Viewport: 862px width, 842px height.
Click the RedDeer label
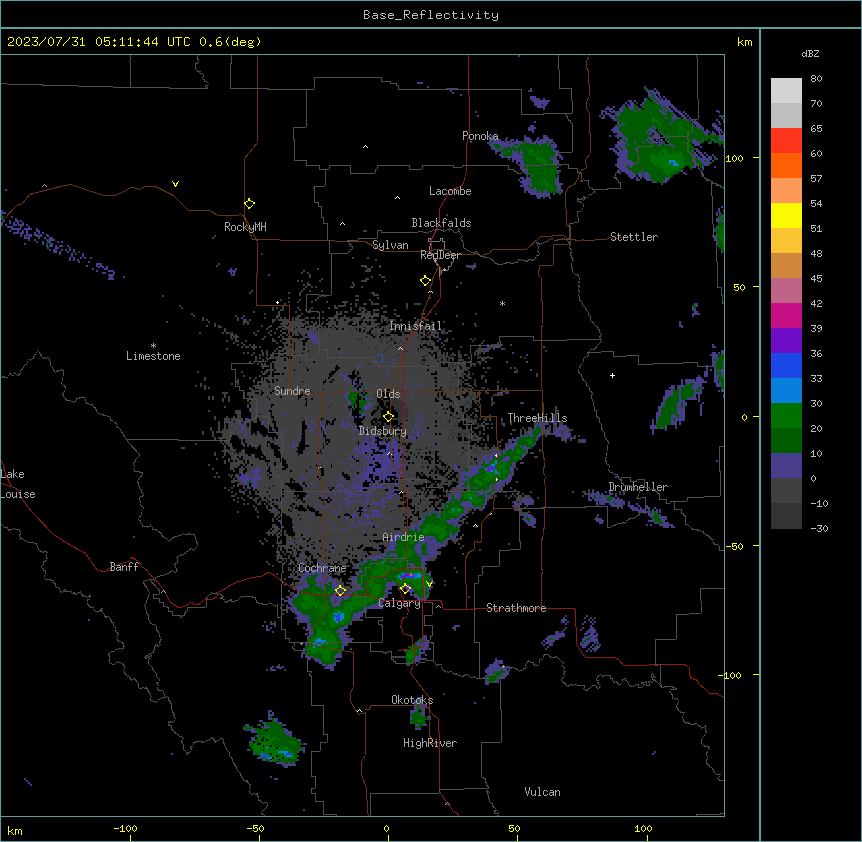coord(440,255)
